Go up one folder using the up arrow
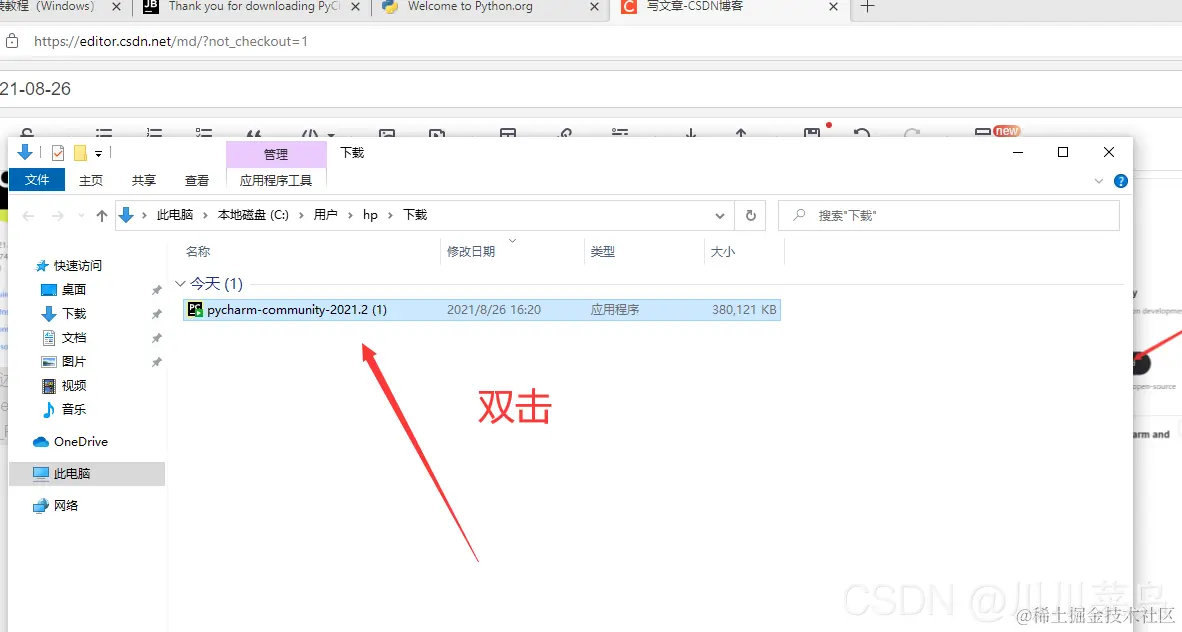 (101, 215)
